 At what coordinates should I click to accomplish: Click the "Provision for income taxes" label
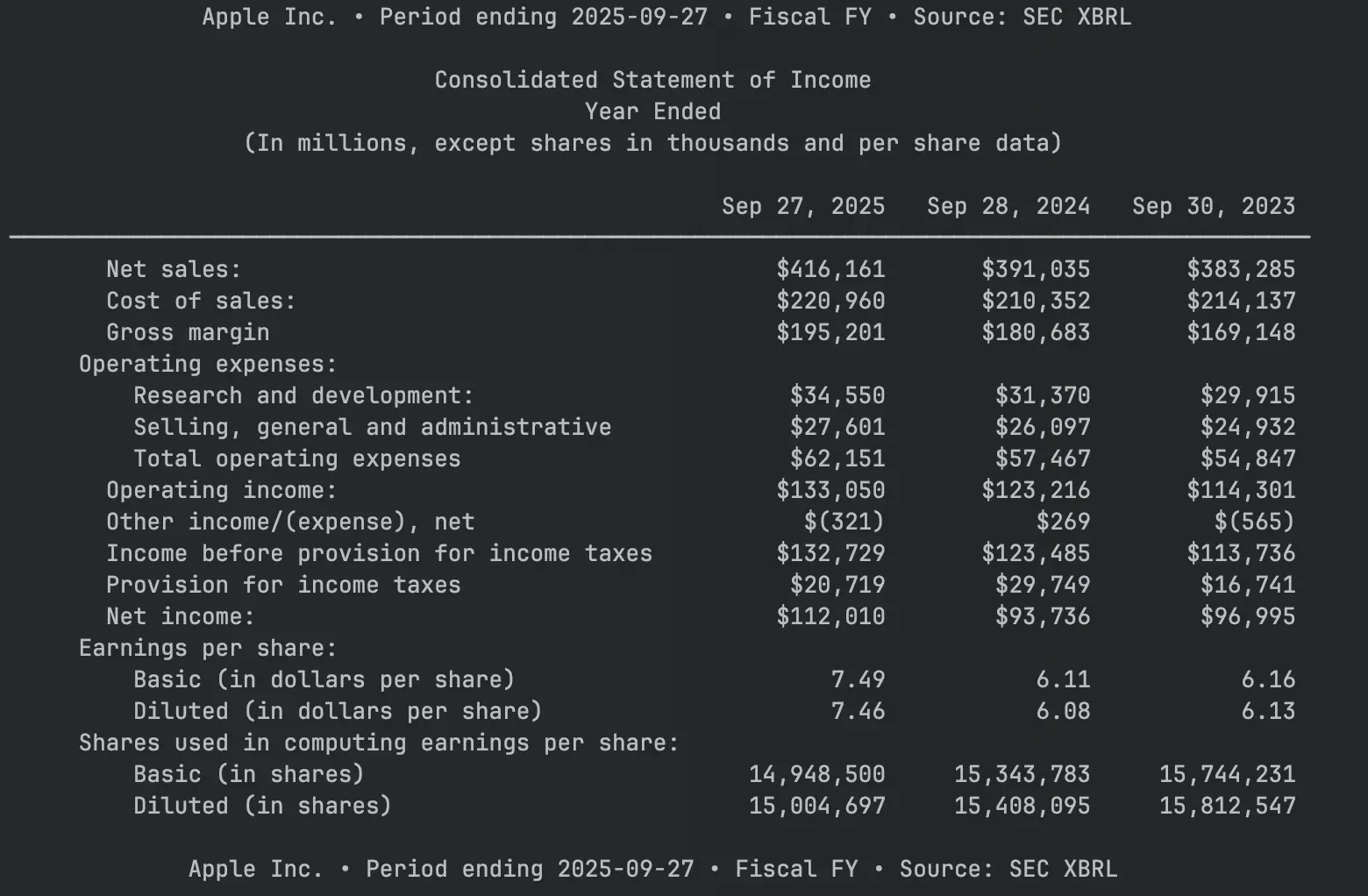283,585
